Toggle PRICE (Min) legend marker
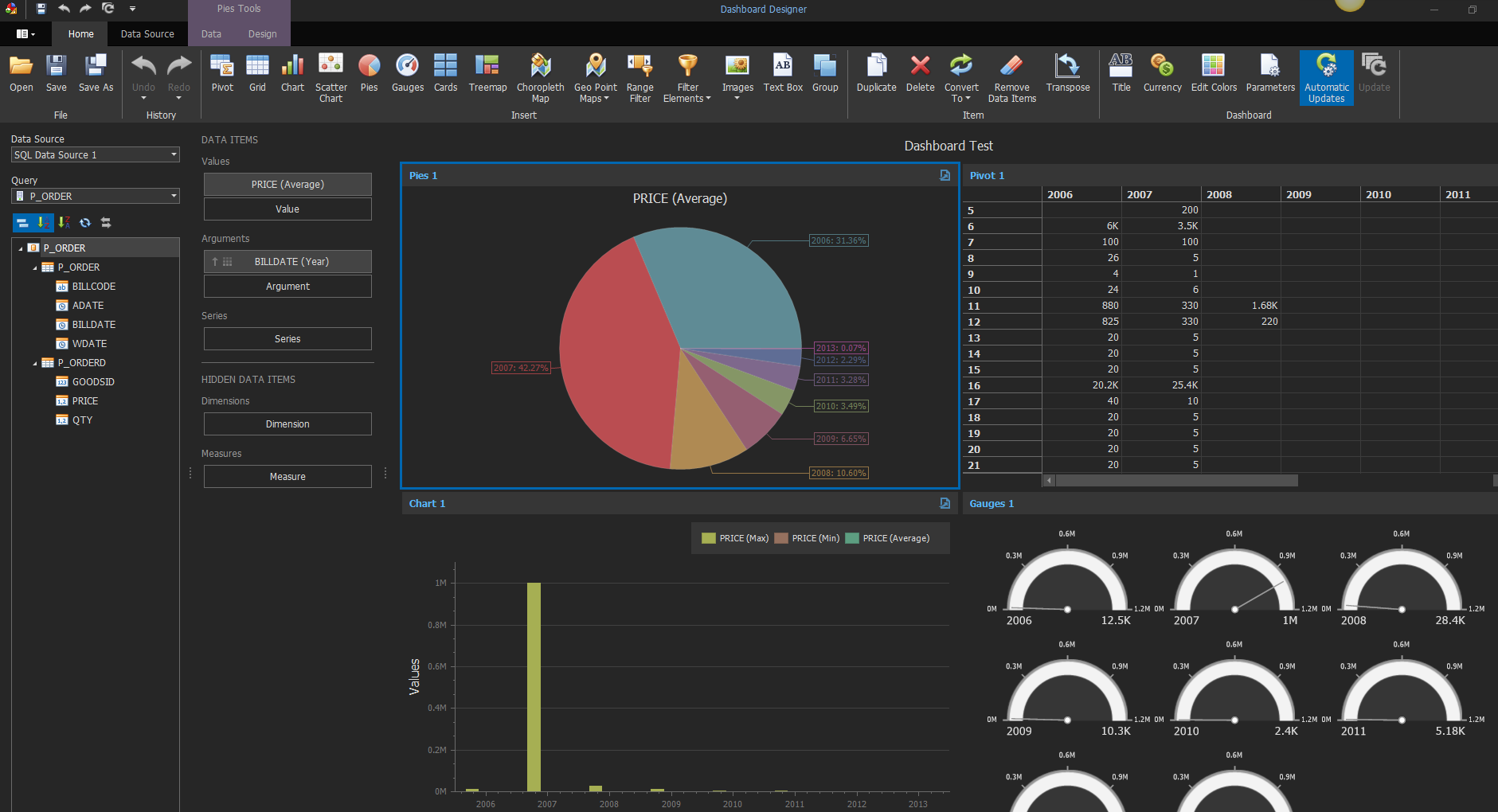Viewport: 1498px width, 812px height. click(781, 538)
